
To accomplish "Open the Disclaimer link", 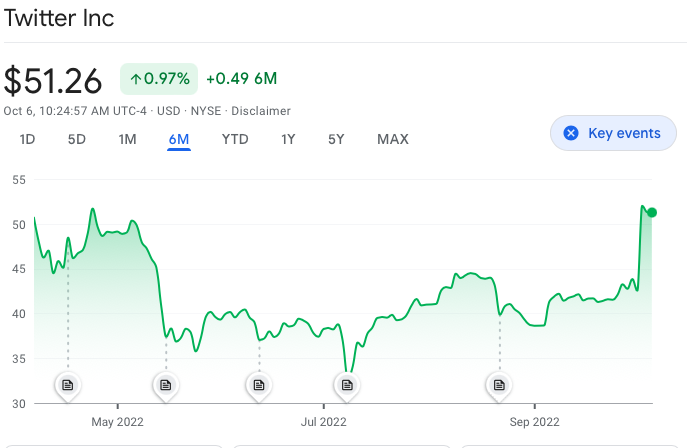I will click(x=261, y=111).
